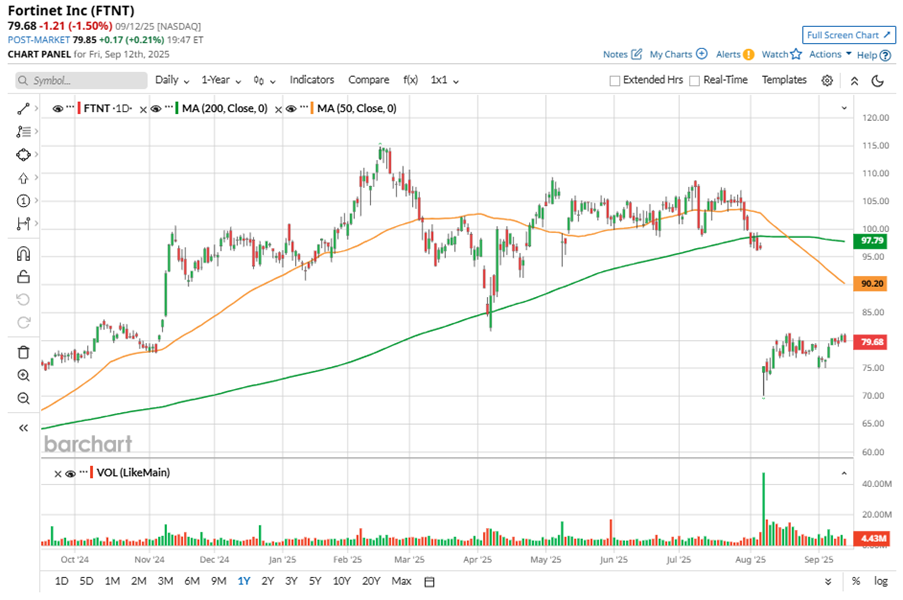Image resolution: width=903 pixels, height=600 pixels.
Task: Open the text and list annotation tool
Action: point(23,132)
